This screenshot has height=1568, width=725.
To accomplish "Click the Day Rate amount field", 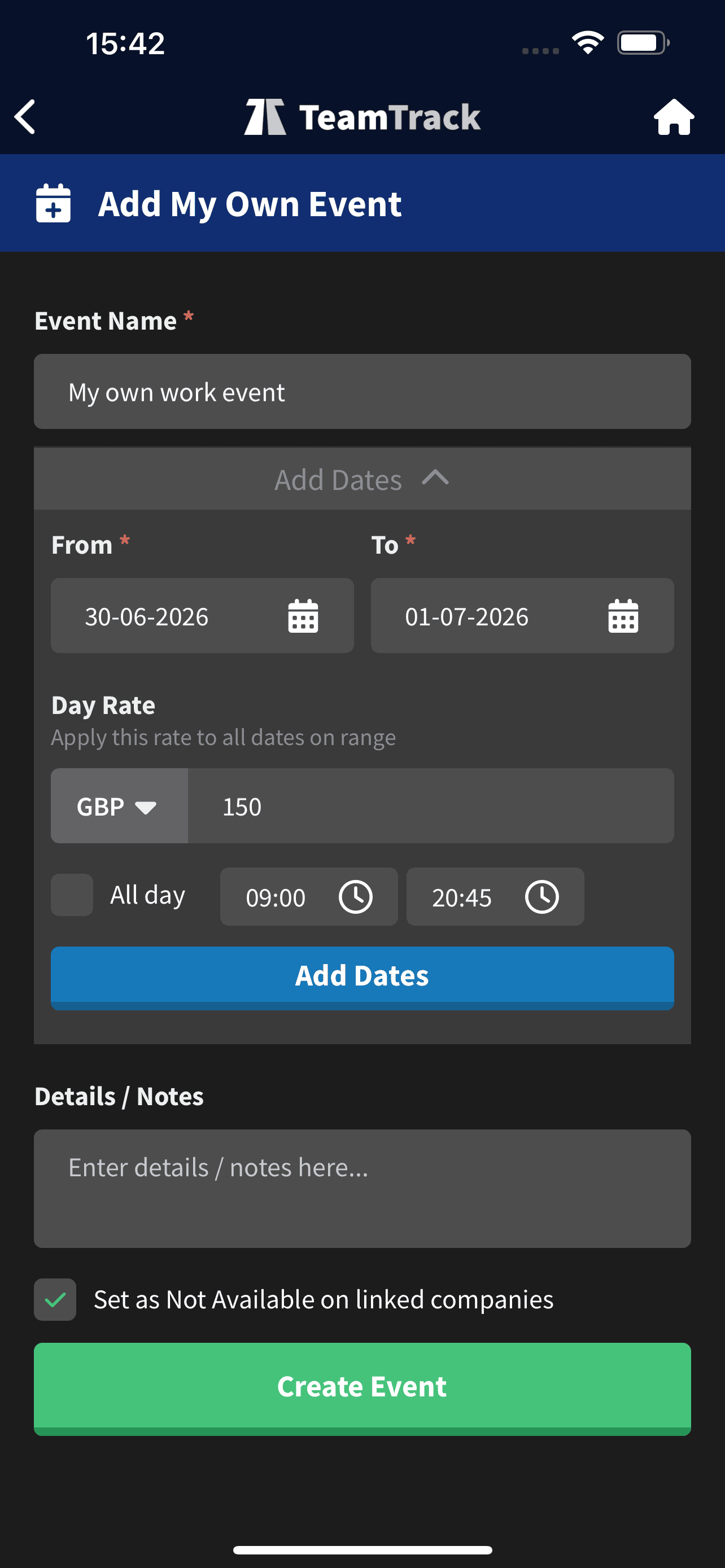I will [x=430, y=806].
